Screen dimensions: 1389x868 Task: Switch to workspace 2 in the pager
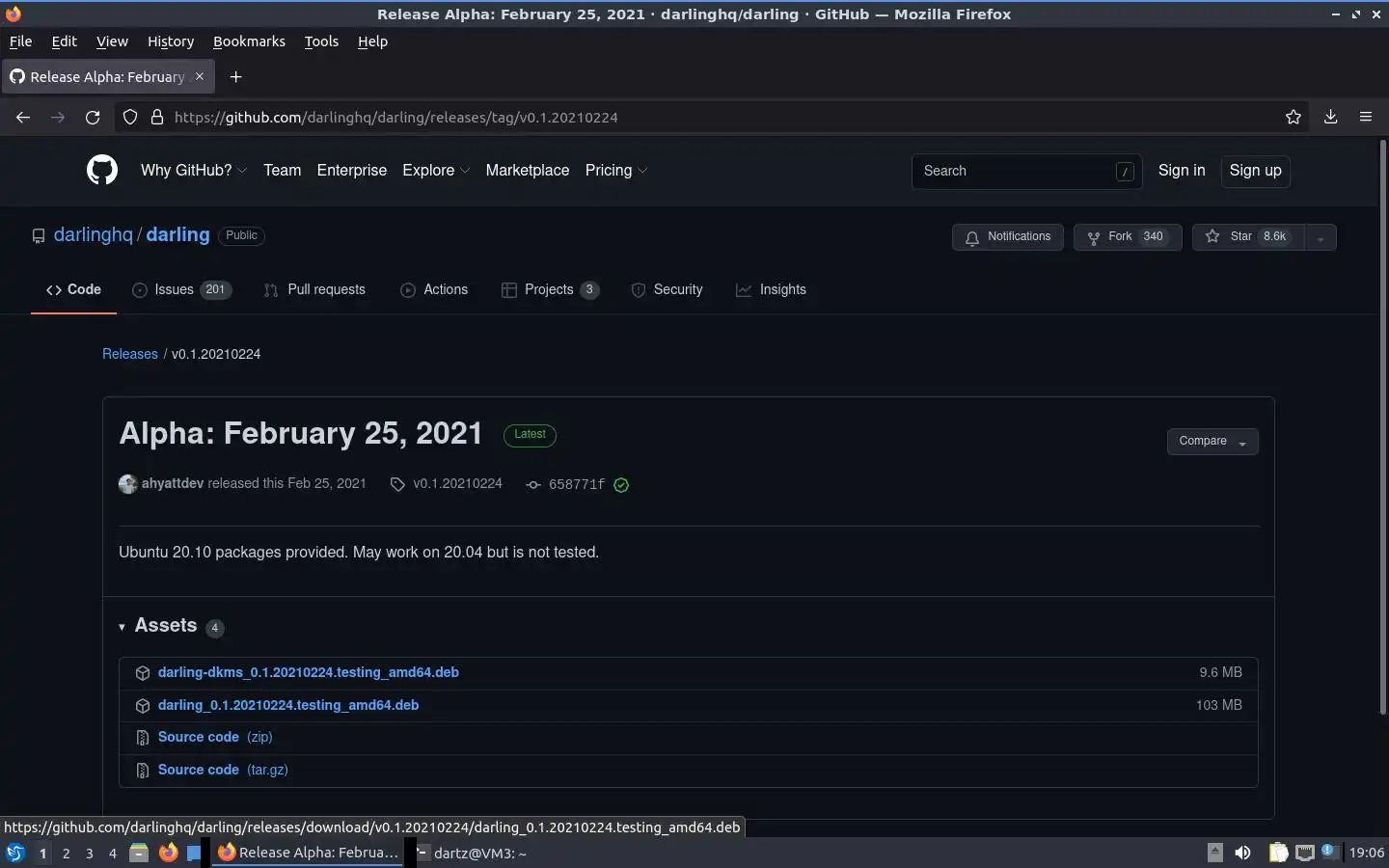click(67, 853)
